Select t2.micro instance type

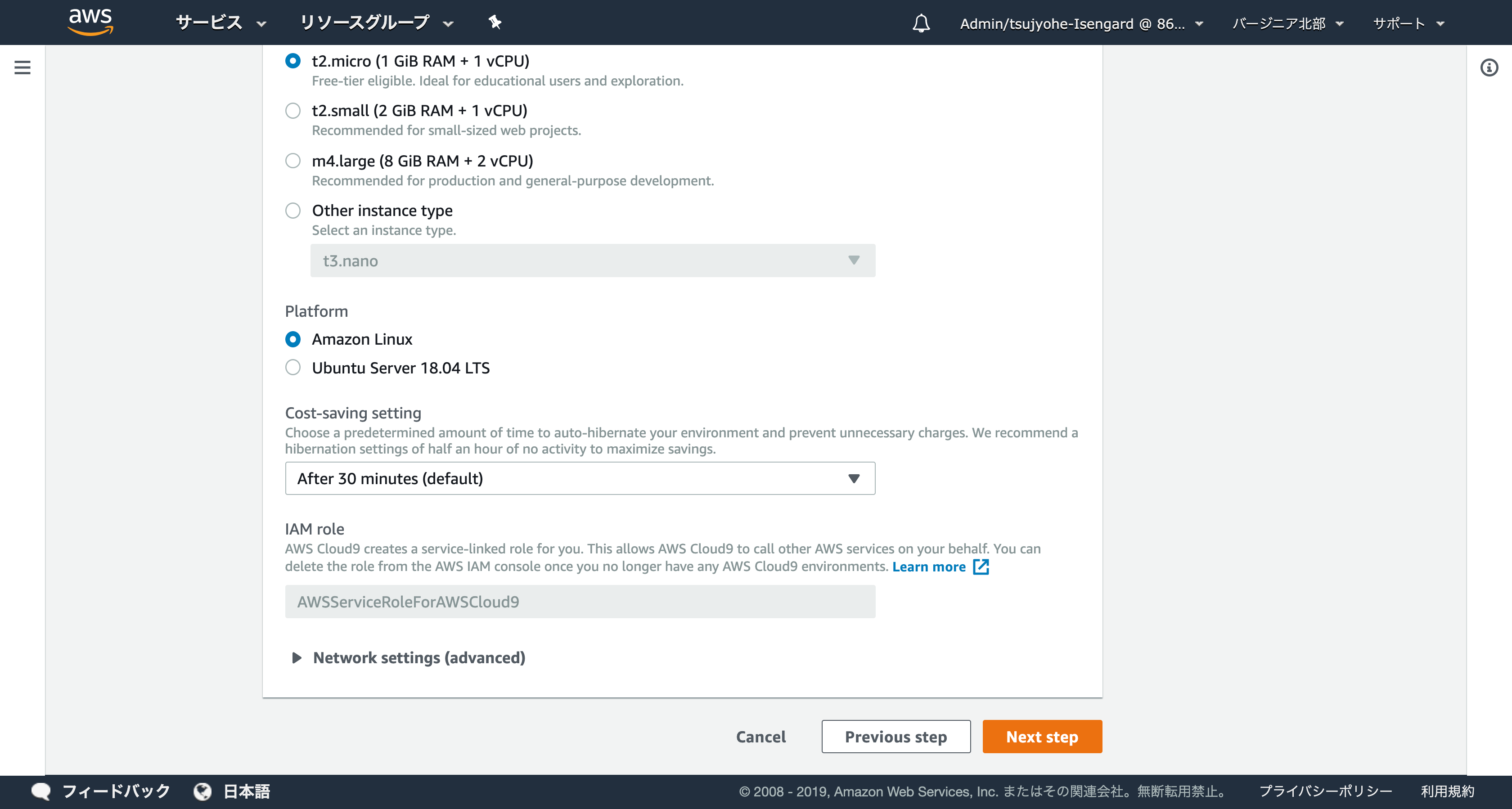293,61
